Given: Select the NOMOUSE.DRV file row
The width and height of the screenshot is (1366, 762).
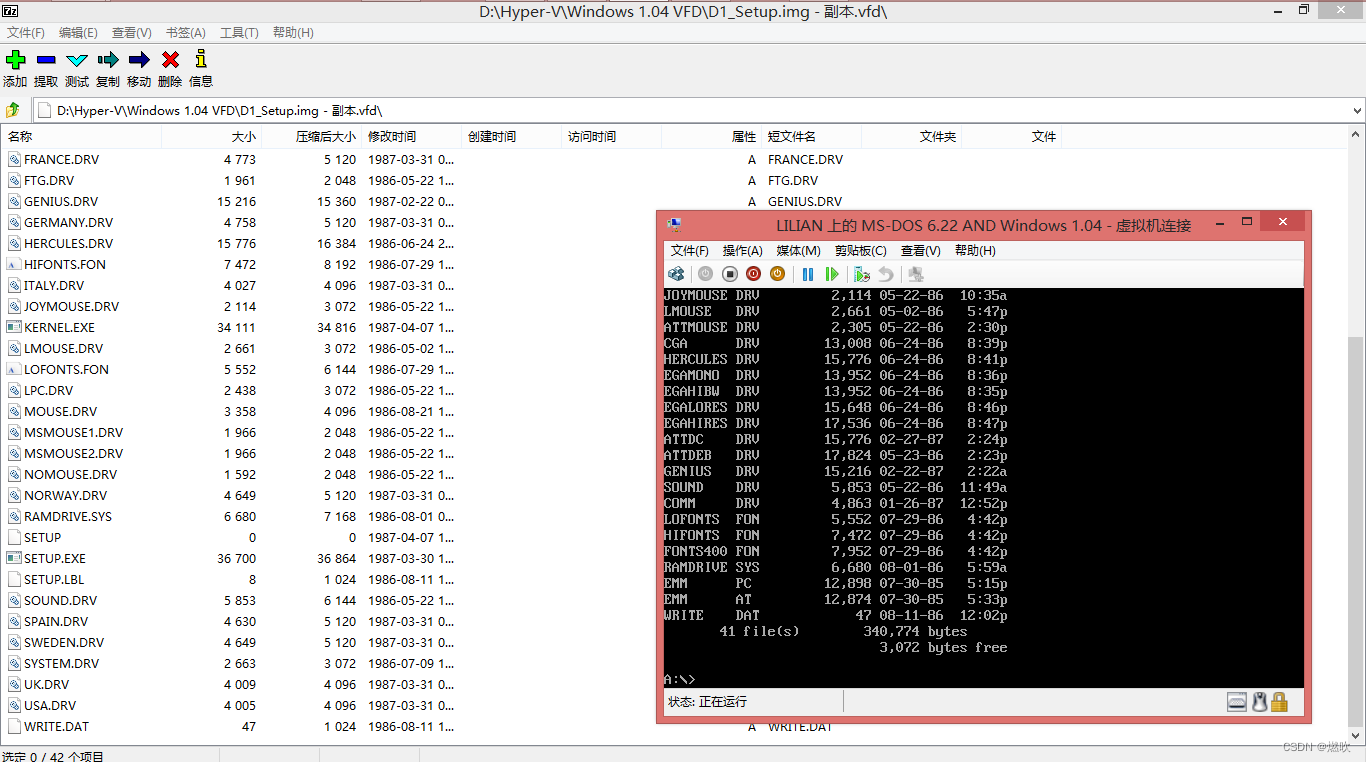Looking at the screenshot, I should pos(330,474).
